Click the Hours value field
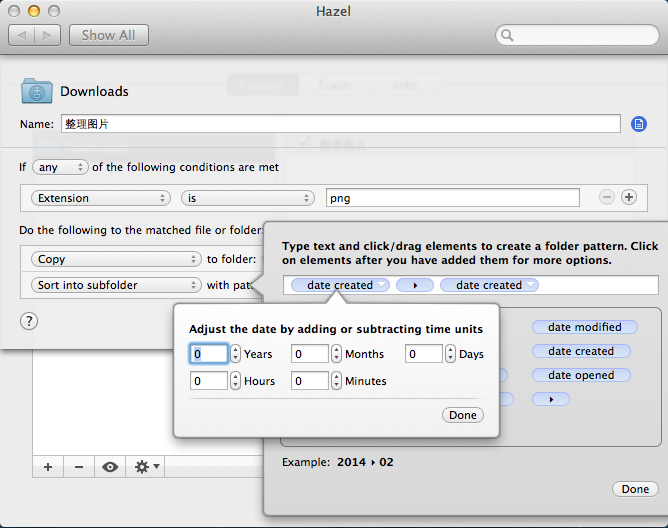The image size is (668, 528). (209, 381)
